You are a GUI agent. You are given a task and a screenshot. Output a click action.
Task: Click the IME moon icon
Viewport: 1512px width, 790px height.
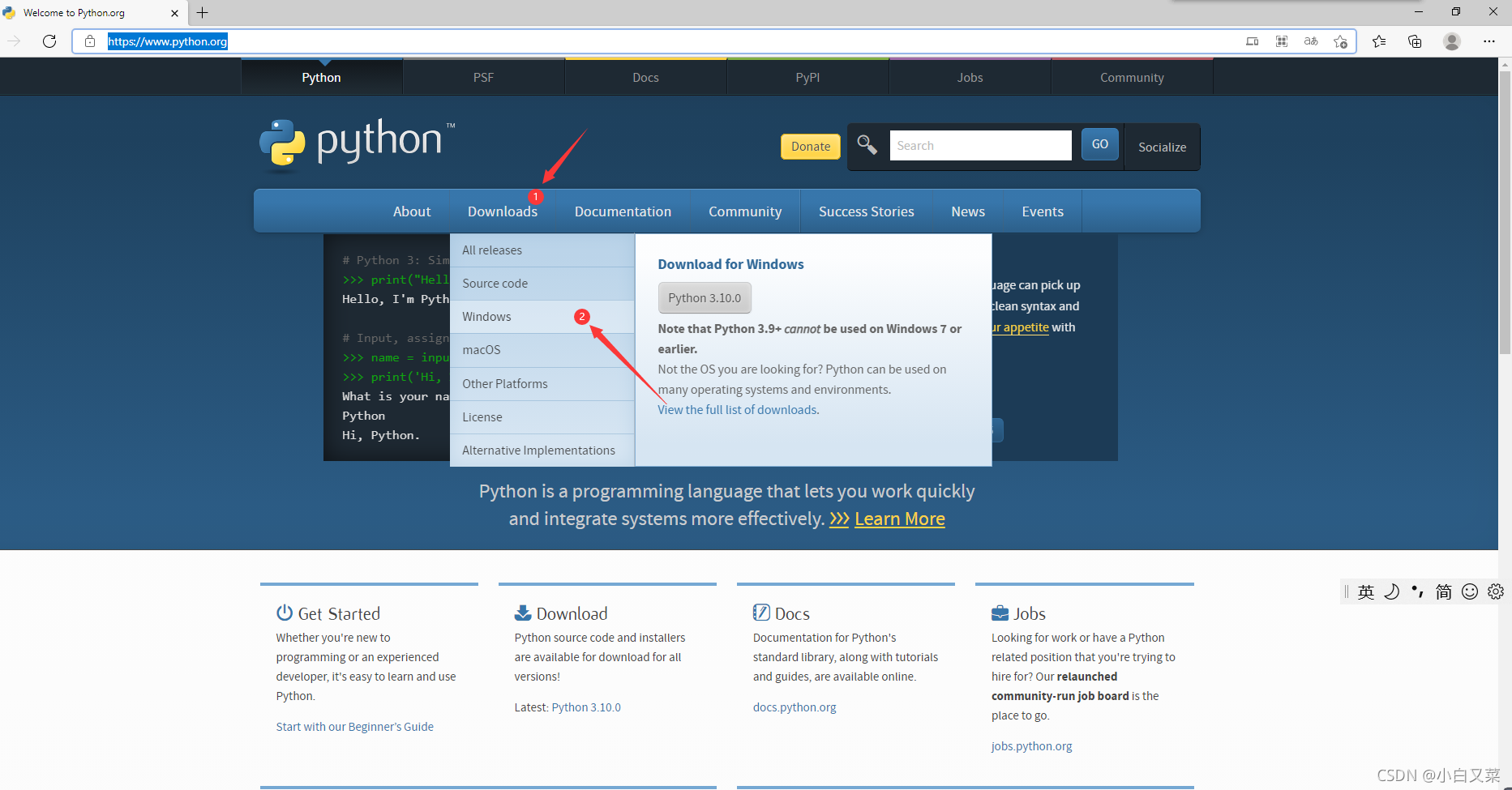(x=1392, y=592)
